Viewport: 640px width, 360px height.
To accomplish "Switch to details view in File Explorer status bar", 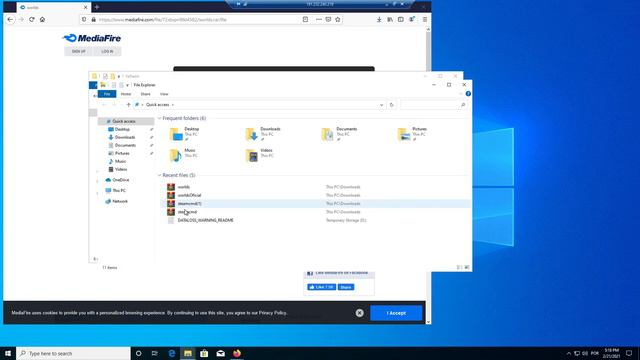I will (x=459, y=267).
